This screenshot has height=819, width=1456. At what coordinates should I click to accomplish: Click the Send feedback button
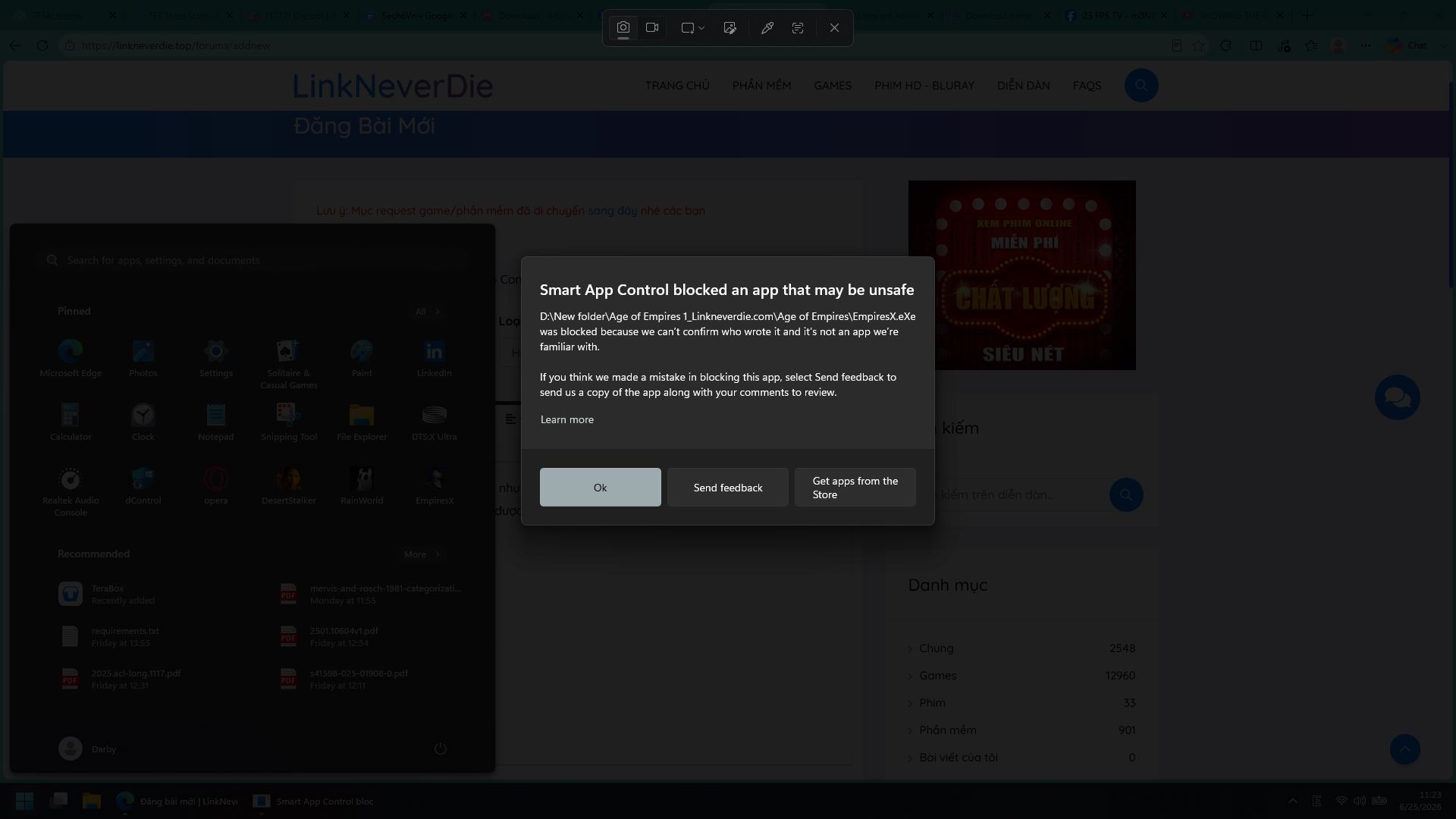tap(728, 488)
